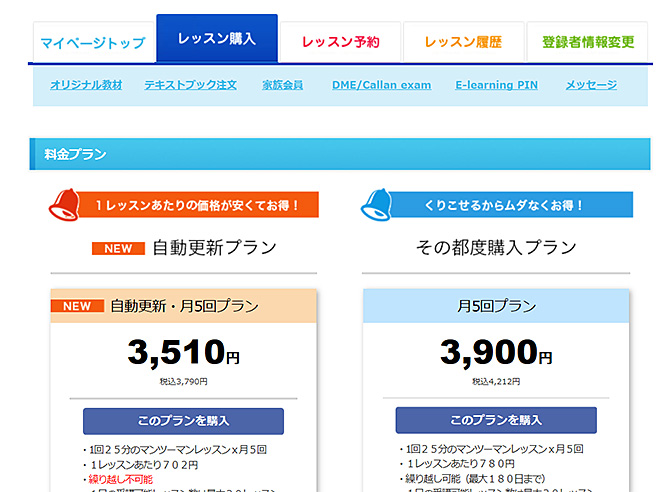Purchase the 3,900円 月5回プラン
The height and width of the screenshot is (492, 660).
(496, 420)
